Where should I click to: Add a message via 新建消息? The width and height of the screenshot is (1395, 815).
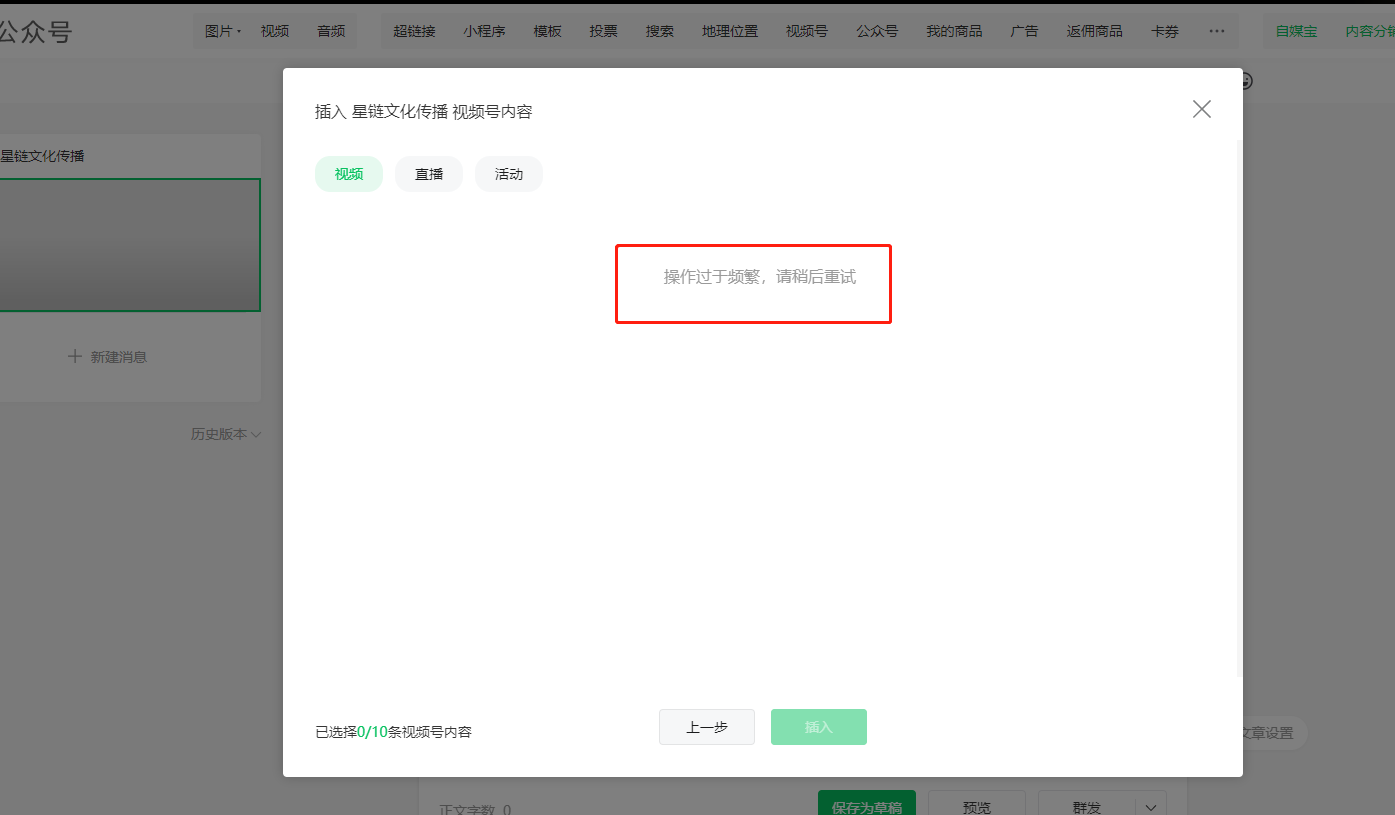(107, 356)
